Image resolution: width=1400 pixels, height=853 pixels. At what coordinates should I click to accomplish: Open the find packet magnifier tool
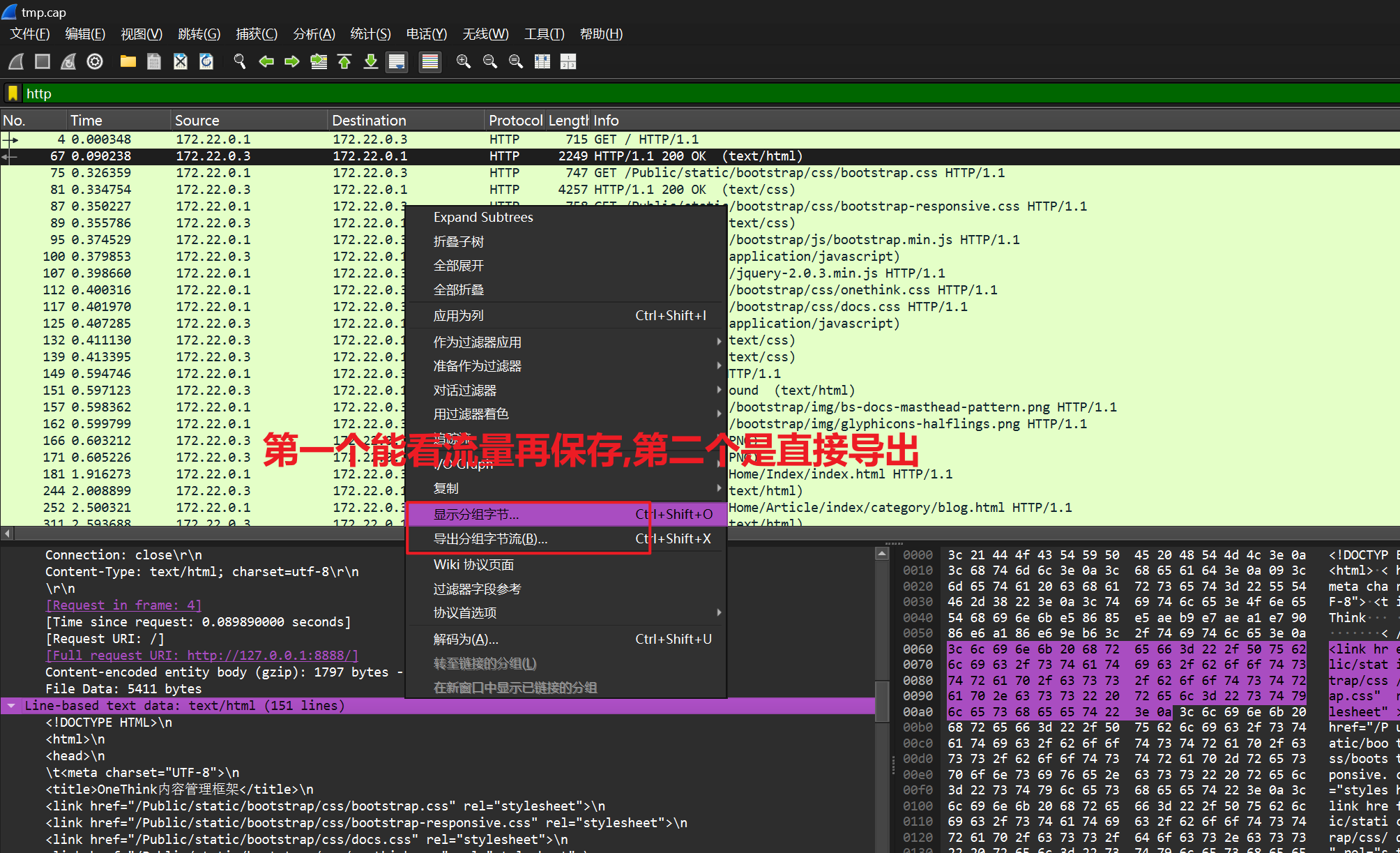[x=239, y=61]
